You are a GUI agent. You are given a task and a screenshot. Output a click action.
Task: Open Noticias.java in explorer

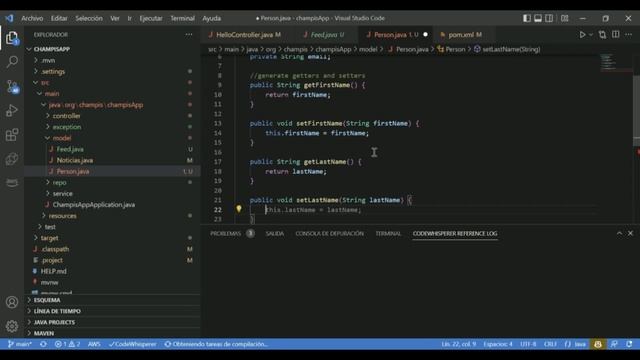pyautogui.click(x=112, y=160)
